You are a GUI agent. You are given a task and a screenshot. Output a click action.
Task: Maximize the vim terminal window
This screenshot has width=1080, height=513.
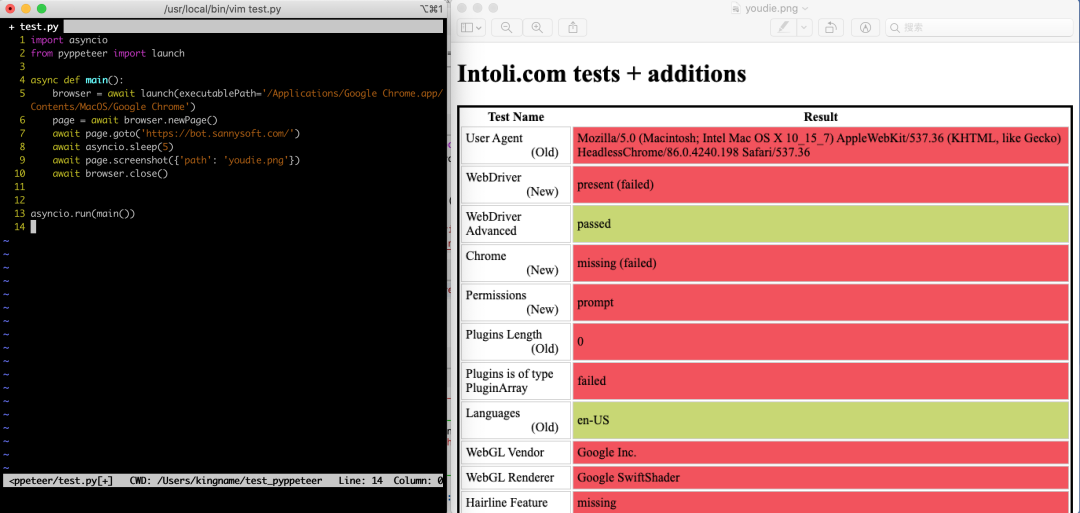click(42, 8)
